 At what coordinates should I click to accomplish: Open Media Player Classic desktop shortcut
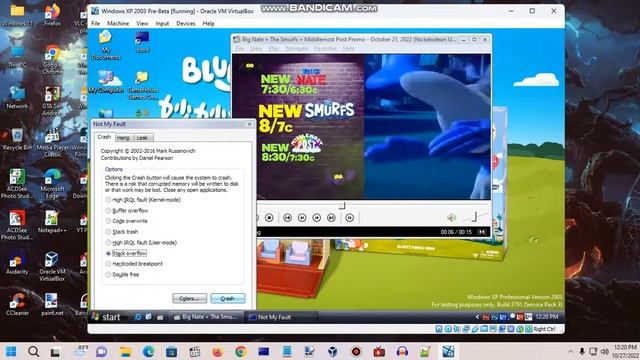pyautogui.click(x=52, y=143)
